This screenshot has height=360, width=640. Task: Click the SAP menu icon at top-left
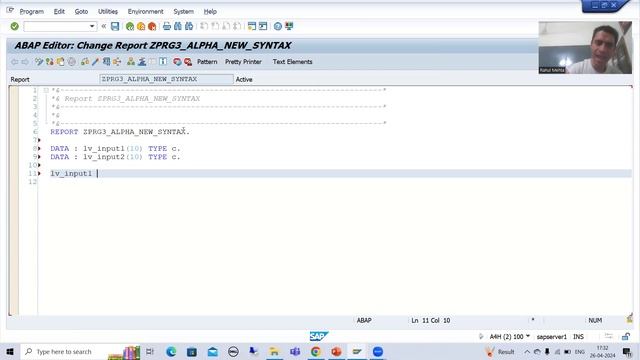tap(10, 10)
